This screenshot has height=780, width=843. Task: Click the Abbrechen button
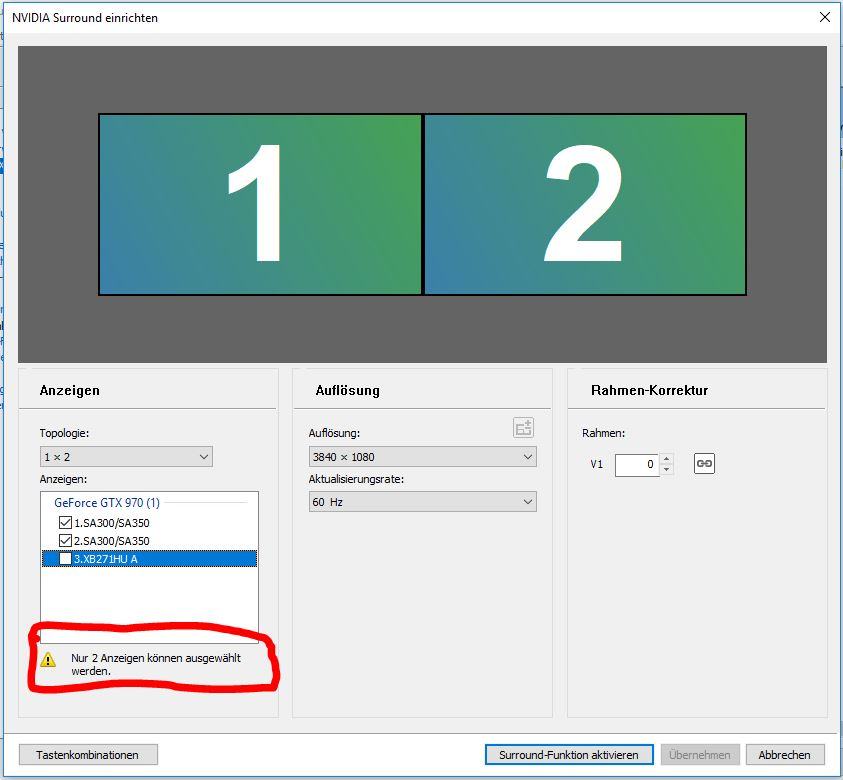pos(785,755)
